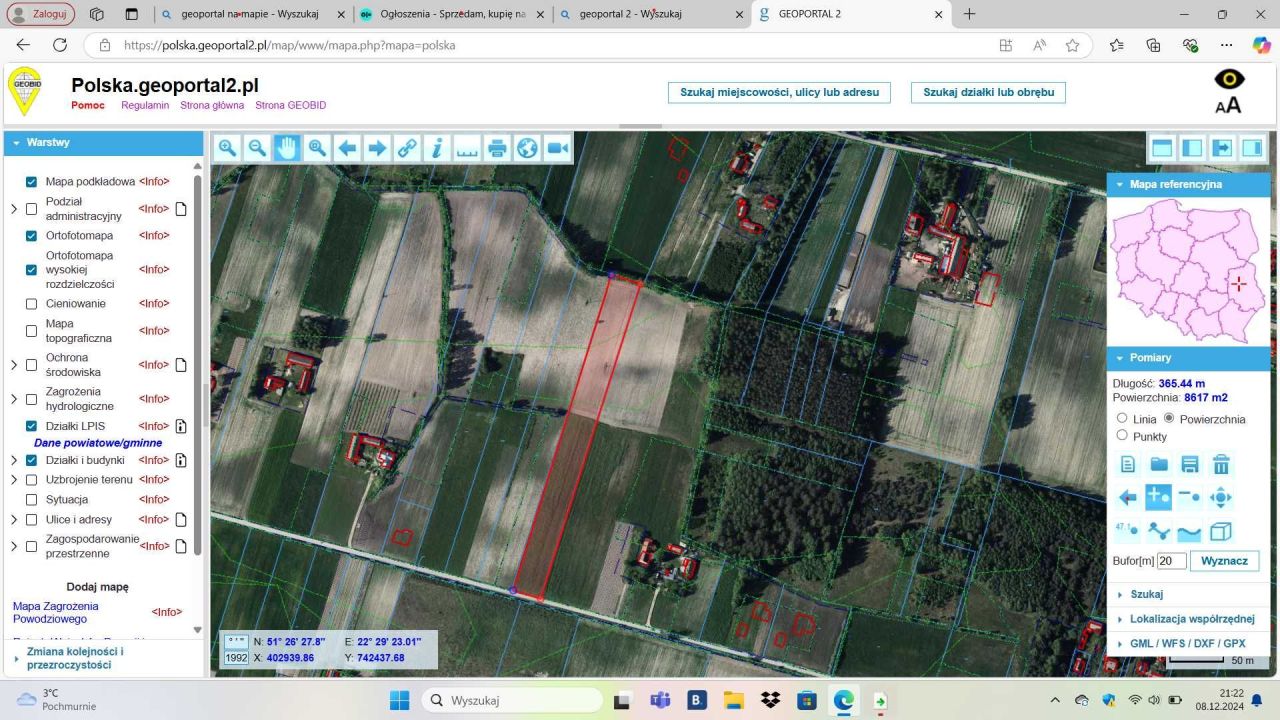Create new measurement document icon

[x=1128, y=464]
